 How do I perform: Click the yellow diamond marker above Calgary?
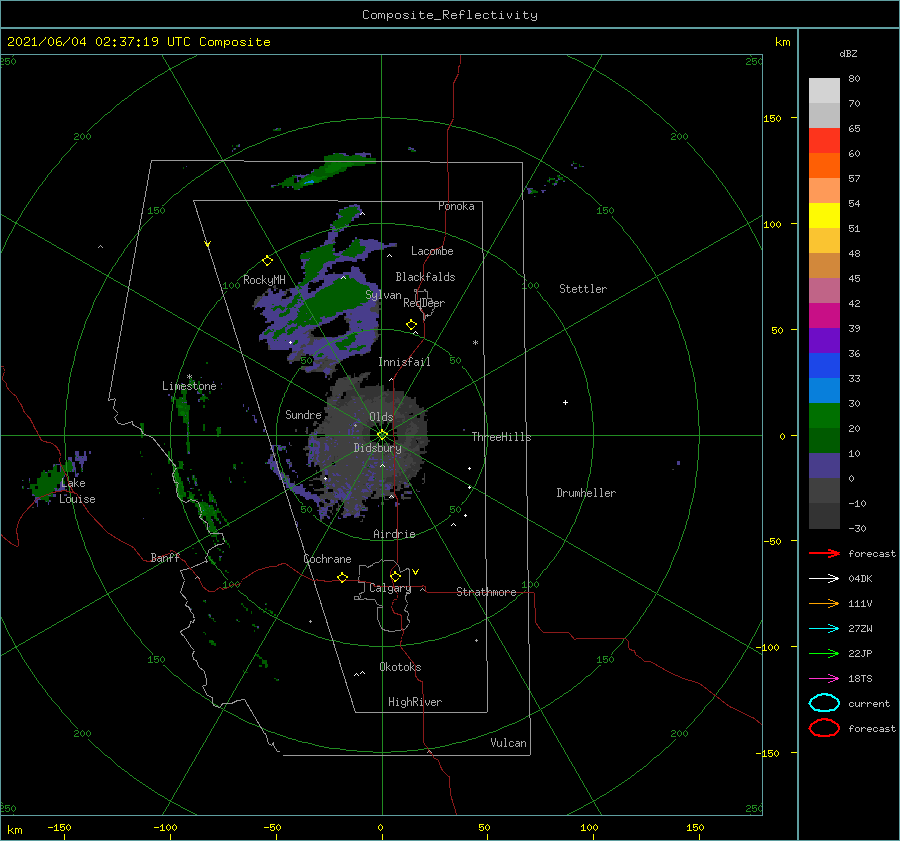(x=395, y=576)
